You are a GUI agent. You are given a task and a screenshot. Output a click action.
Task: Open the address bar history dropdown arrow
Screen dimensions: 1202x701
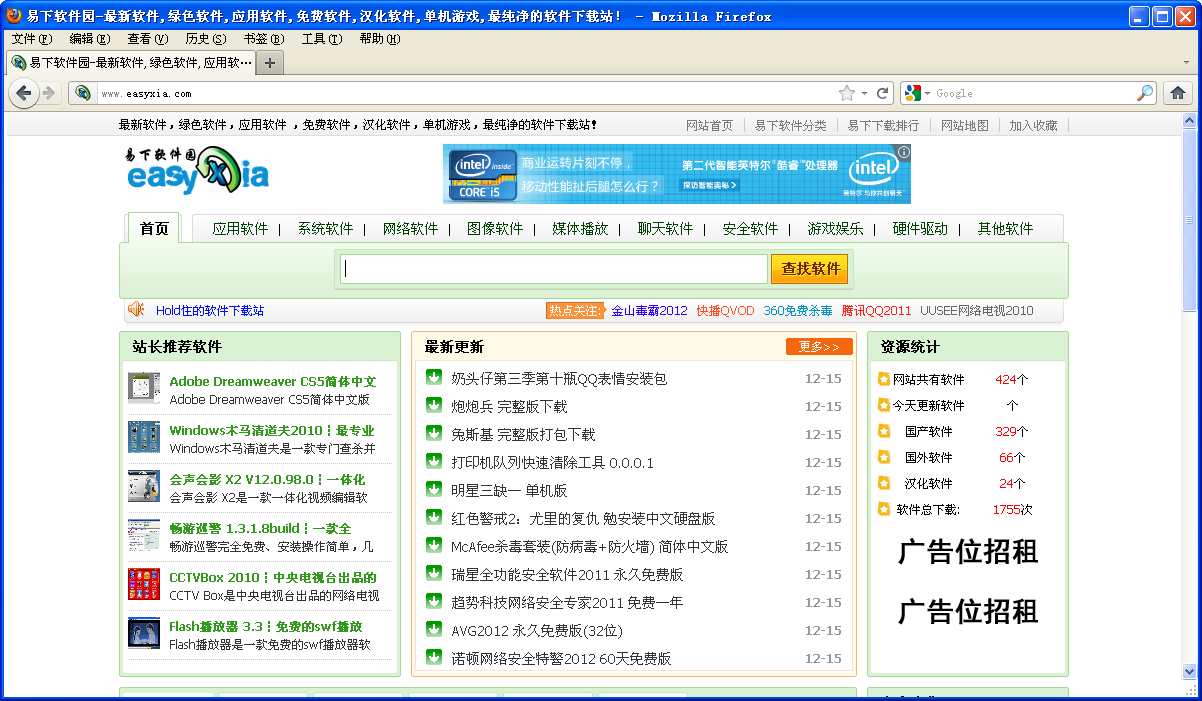pos(865,93)
